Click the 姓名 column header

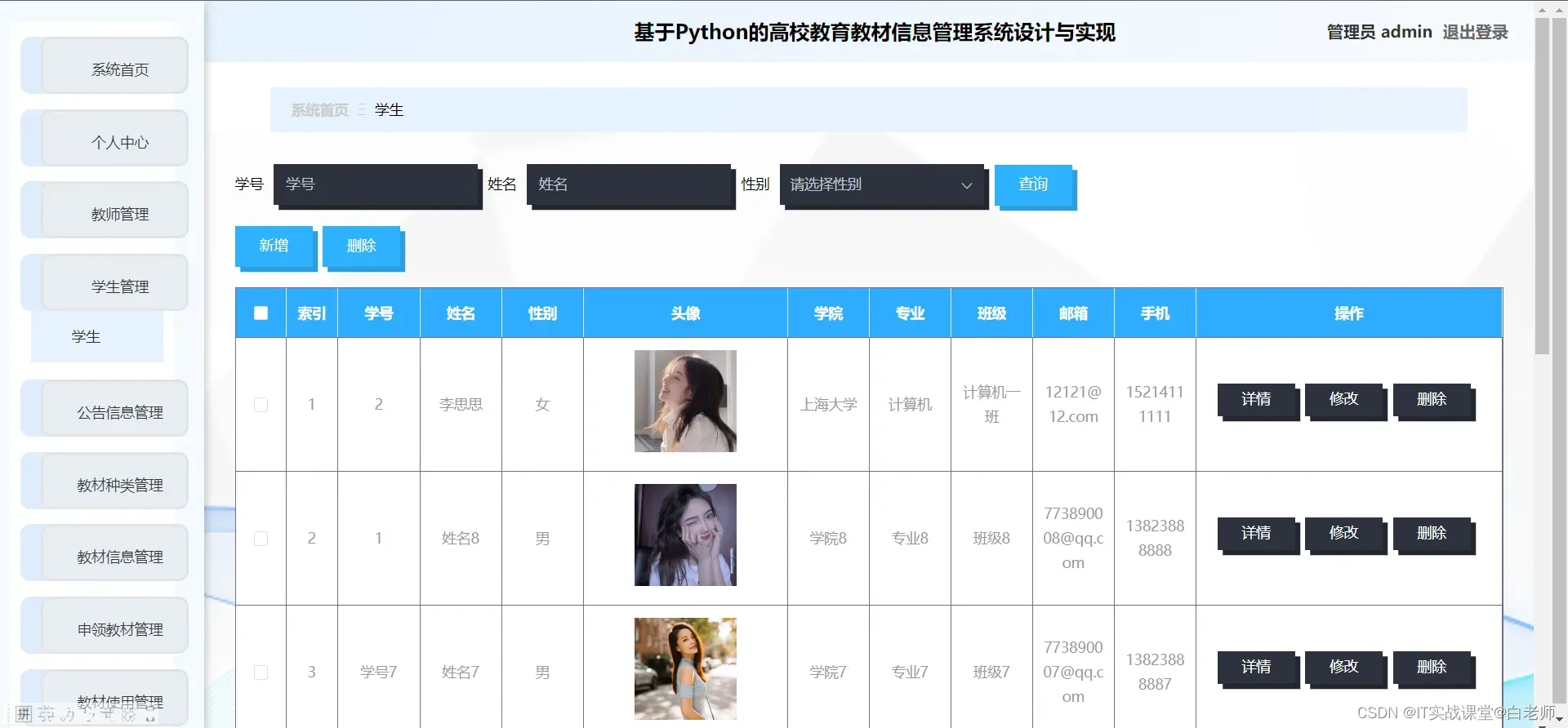pyautogui.click(x=461, y=313)
